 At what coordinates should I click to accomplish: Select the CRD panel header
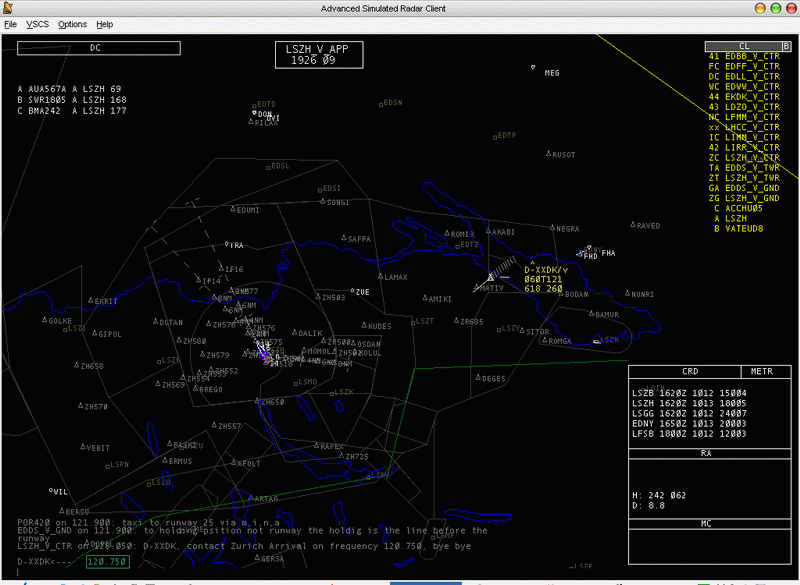(x=690, y=371)
